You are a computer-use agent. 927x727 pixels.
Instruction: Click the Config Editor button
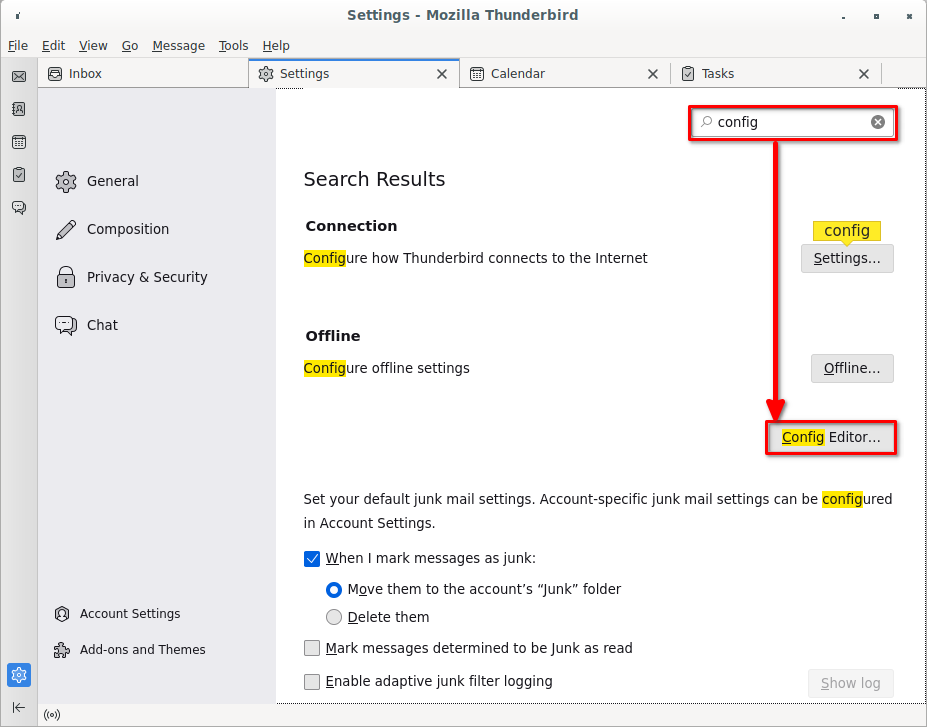tap(831, 438)
